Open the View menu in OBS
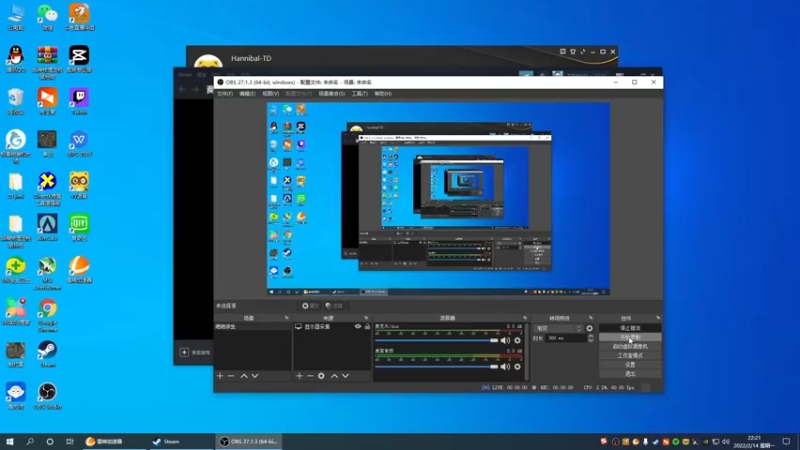 click(270, 94)
